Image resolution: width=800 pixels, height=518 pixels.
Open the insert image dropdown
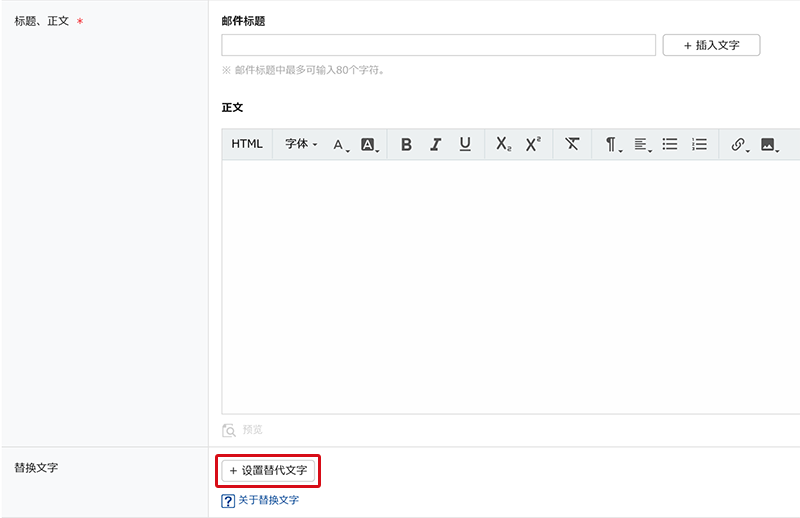click(x=770, y=145)
